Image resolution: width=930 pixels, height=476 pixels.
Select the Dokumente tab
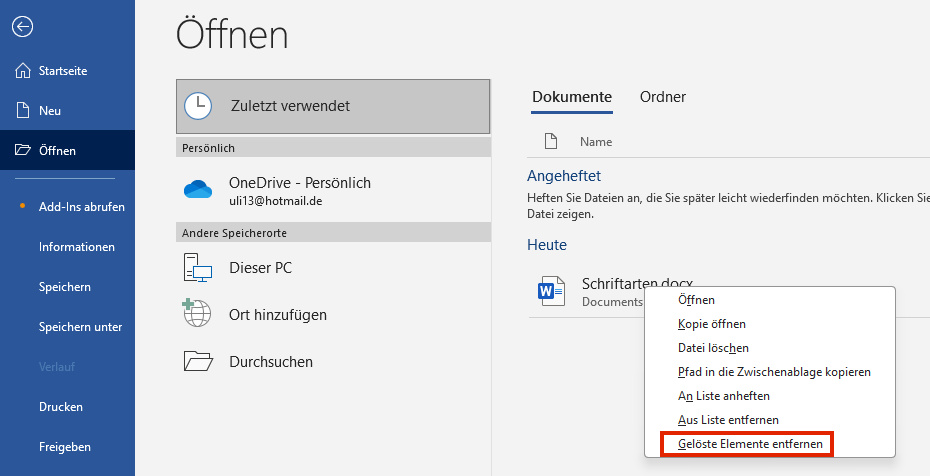572,97
